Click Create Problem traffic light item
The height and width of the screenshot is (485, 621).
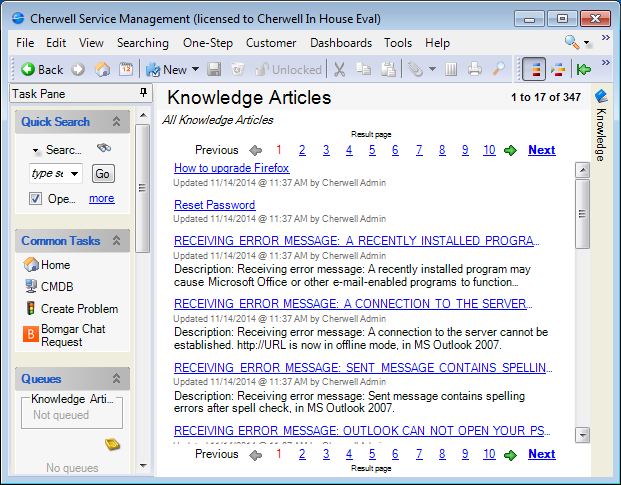click(79, 308)
